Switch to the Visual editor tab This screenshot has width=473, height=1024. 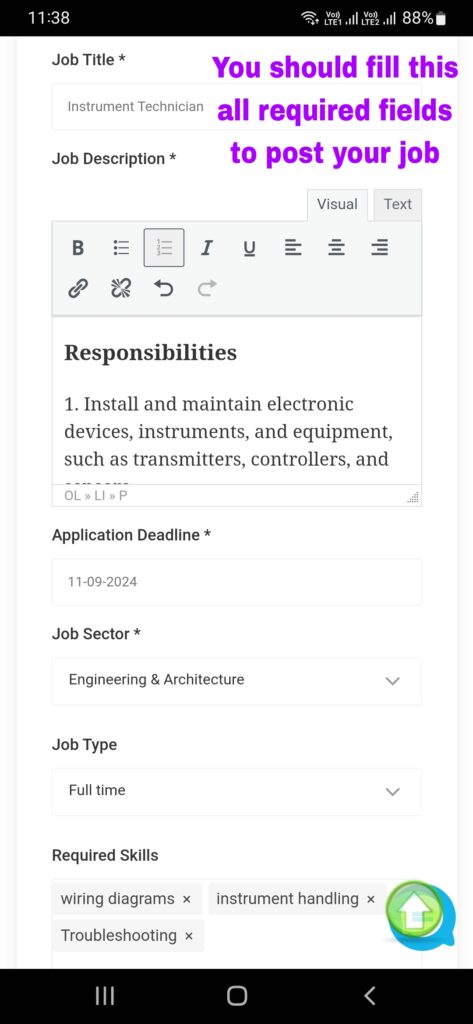pos(337,204)
